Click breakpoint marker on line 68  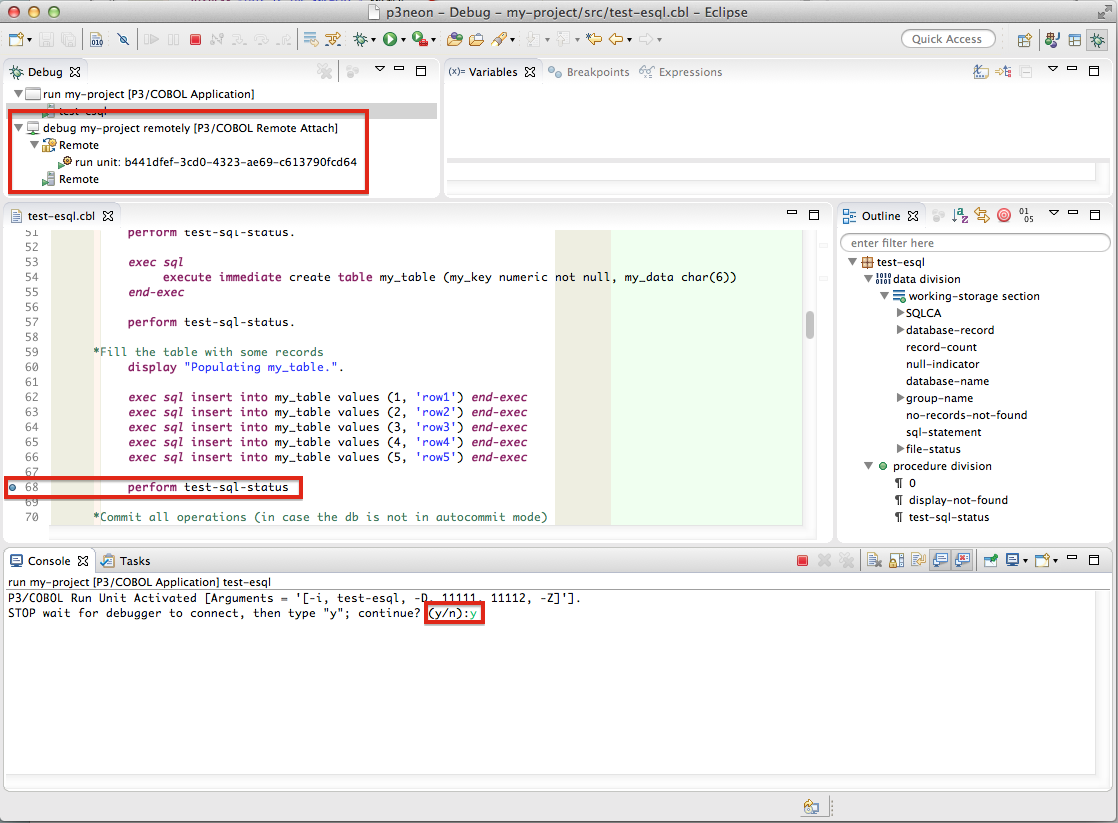tap(12, 487)
